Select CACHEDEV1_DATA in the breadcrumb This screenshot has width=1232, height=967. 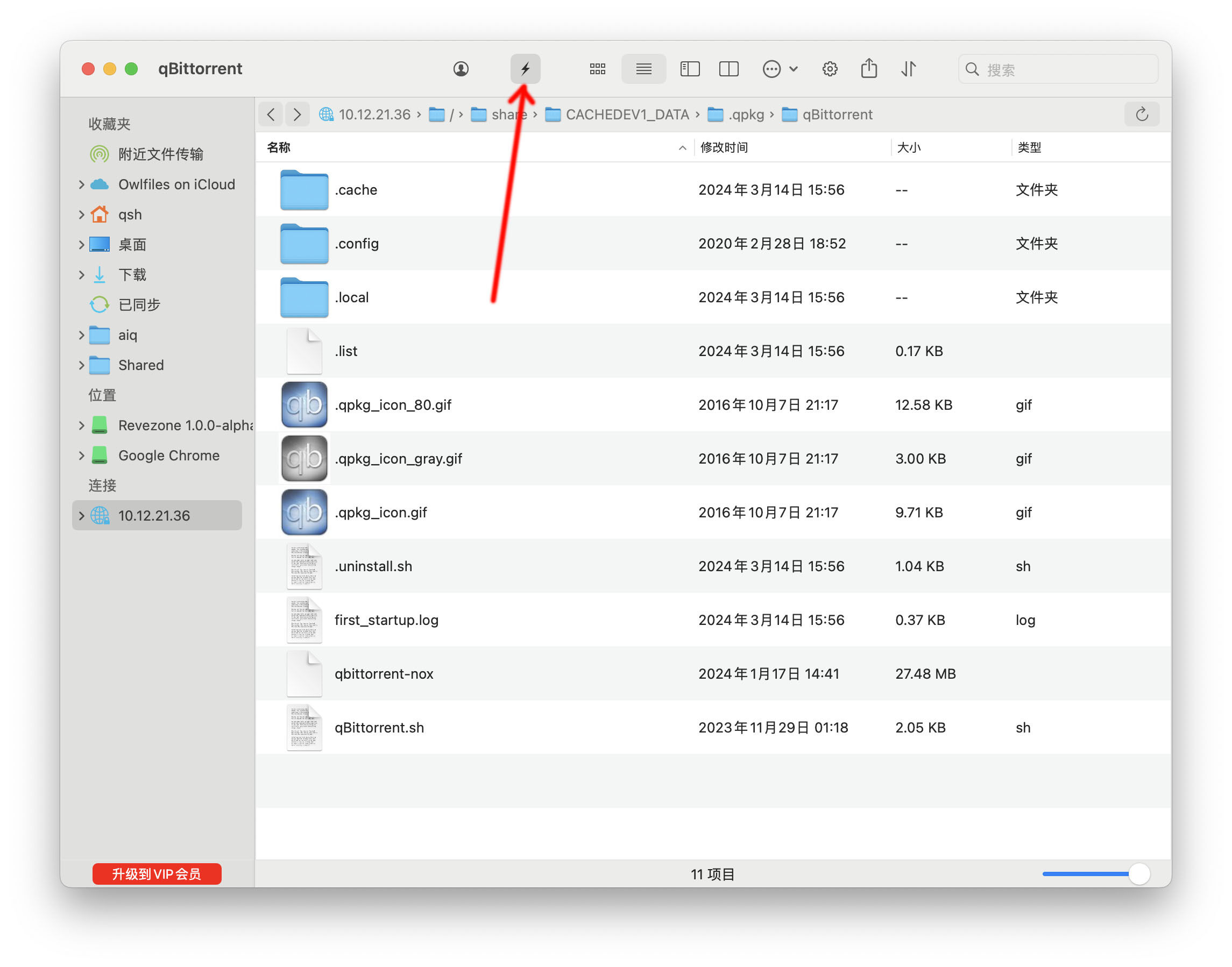pos(617,115)
